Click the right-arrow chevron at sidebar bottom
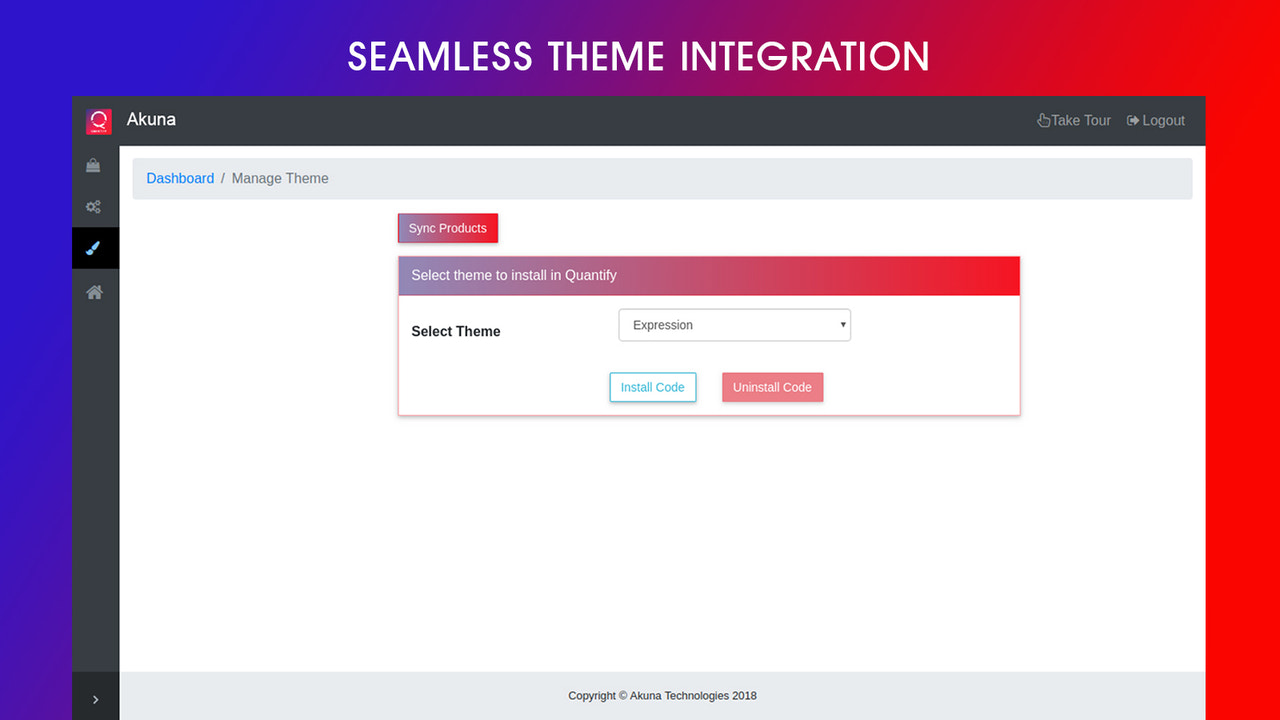The width and height of the screenshot is (1280, 720). (96, 699)
